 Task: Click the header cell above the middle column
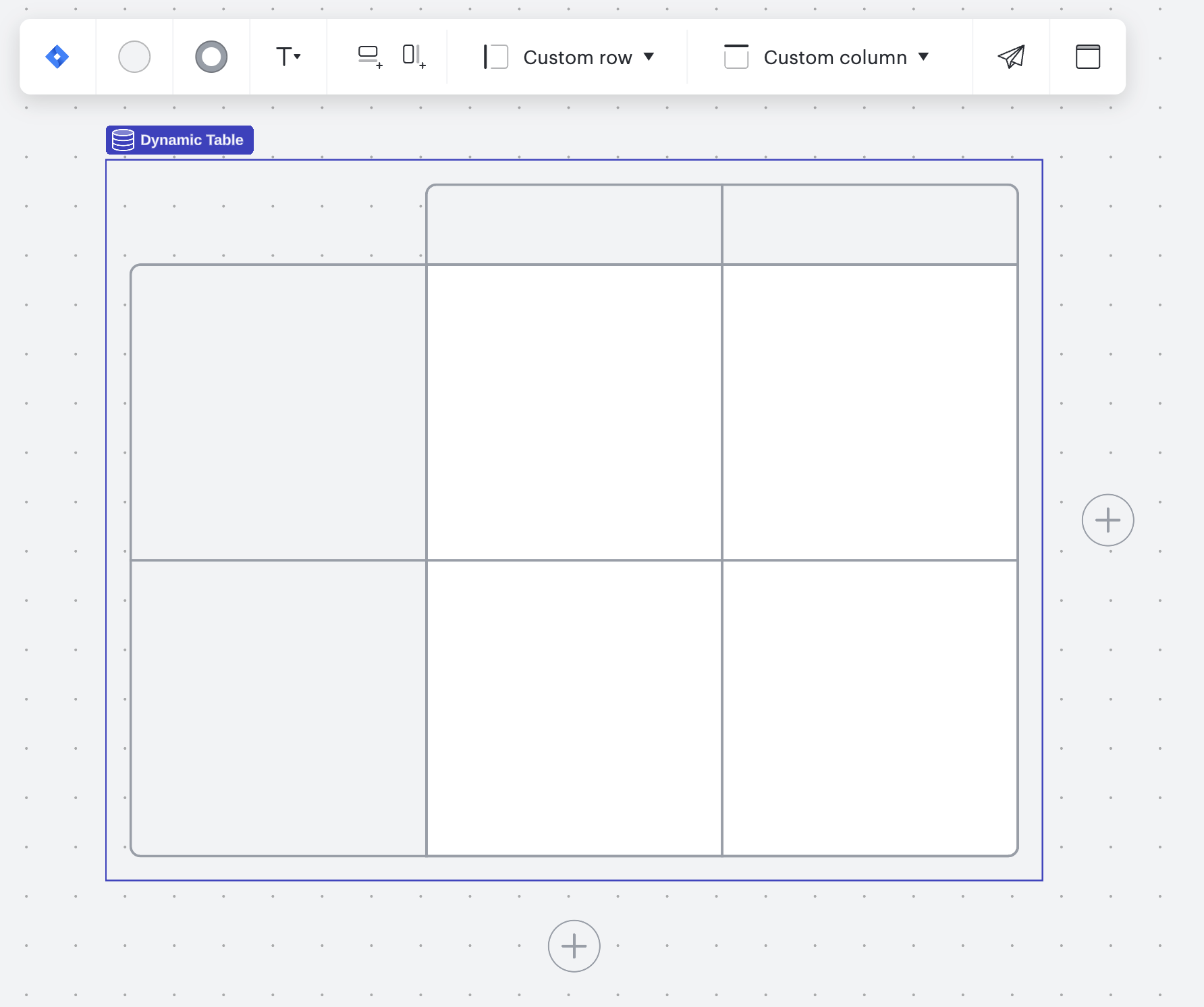574,224
